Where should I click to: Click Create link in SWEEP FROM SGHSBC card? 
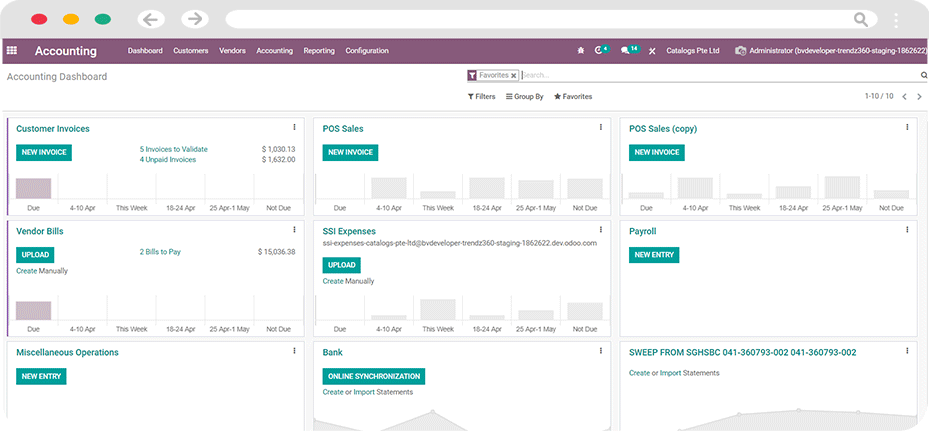point(639,373)
